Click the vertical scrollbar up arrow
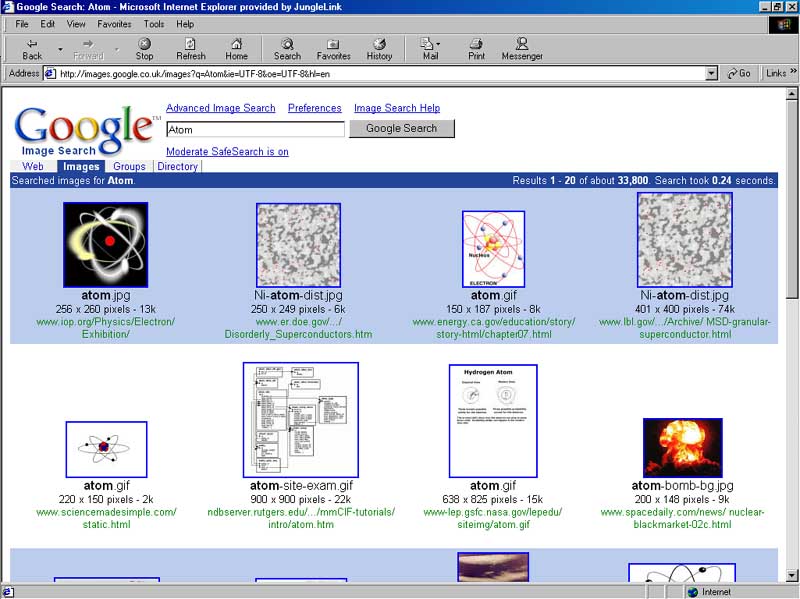Viewport: 800px width, 599px height. (x=791, y=94)
